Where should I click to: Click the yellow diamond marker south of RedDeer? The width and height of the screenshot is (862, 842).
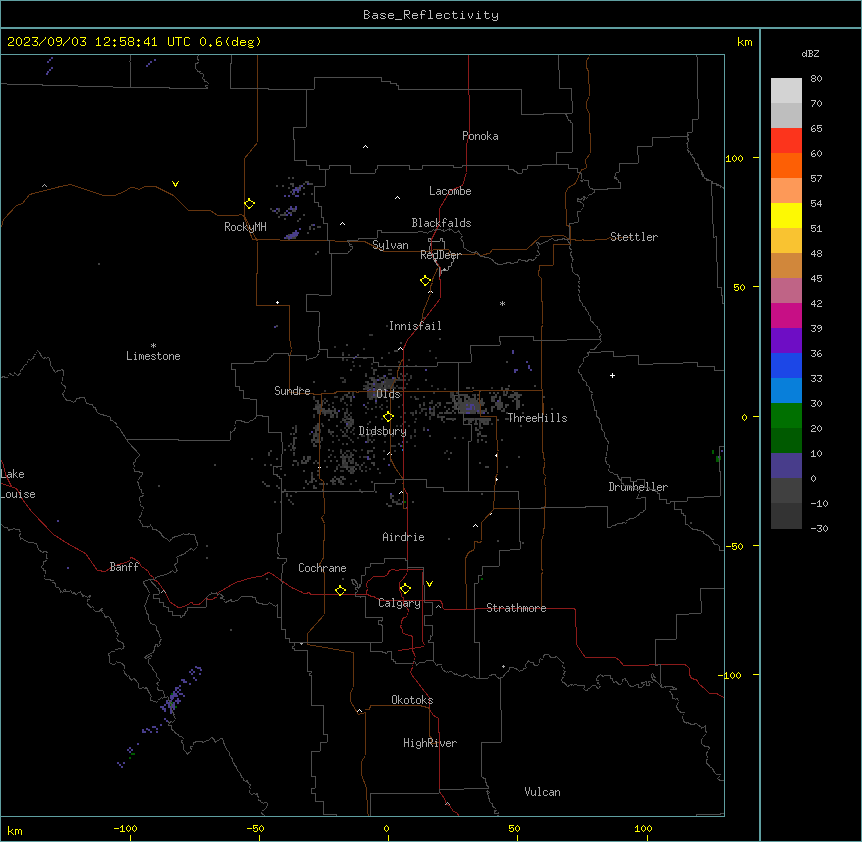coord(425,281)
